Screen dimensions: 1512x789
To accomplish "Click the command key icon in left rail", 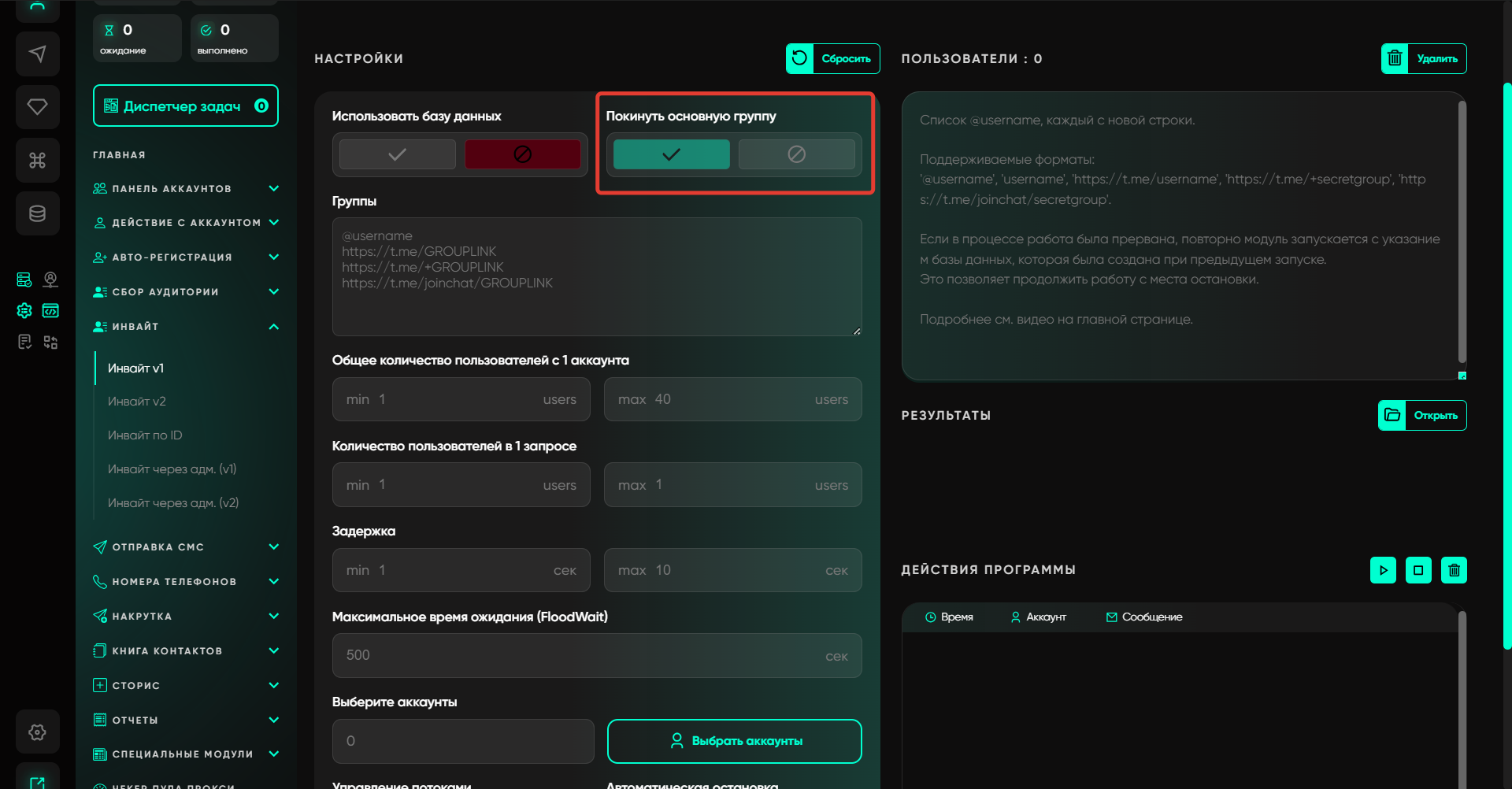I will tap(37, 160).
